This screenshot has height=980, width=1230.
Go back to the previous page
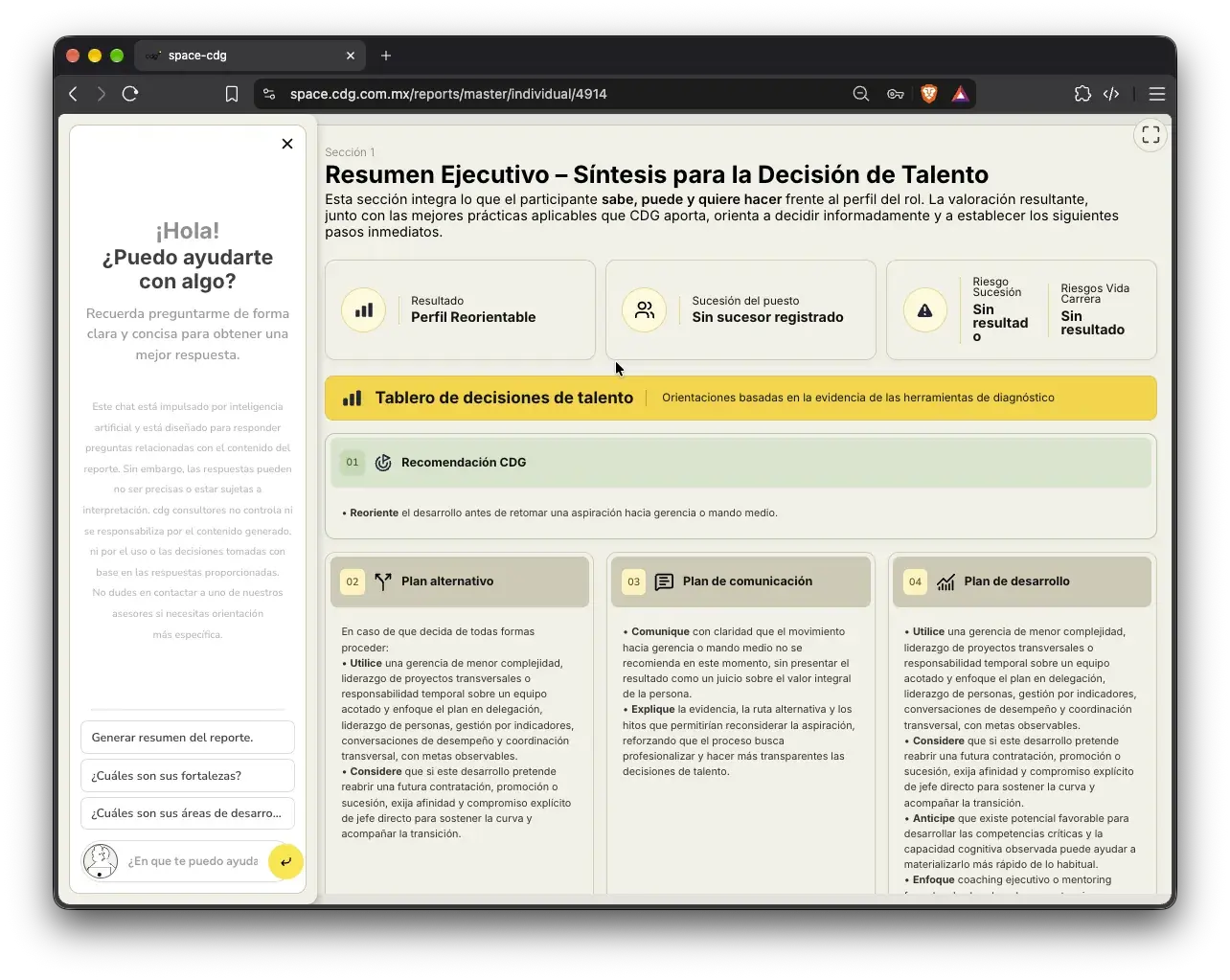pyautogui.click(x=73, y=94)
